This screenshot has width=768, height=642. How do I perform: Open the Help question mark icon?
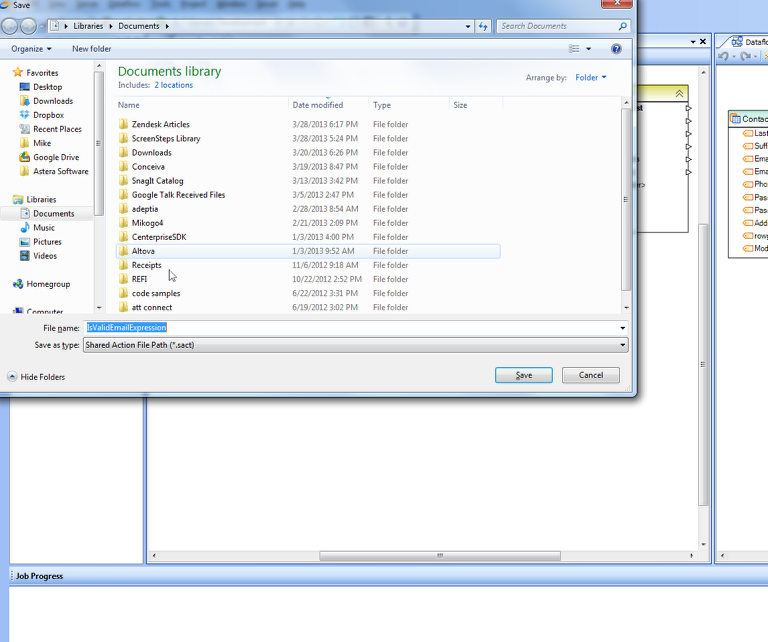(x=616, y=48)
